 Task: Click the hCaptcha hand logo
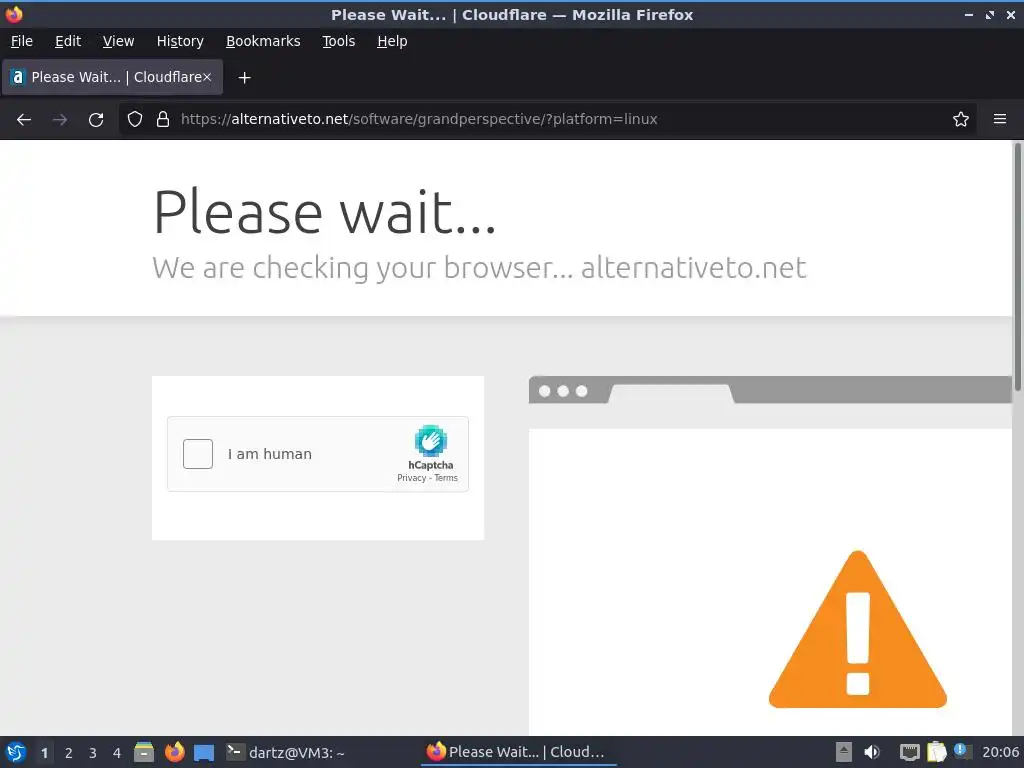430,441
